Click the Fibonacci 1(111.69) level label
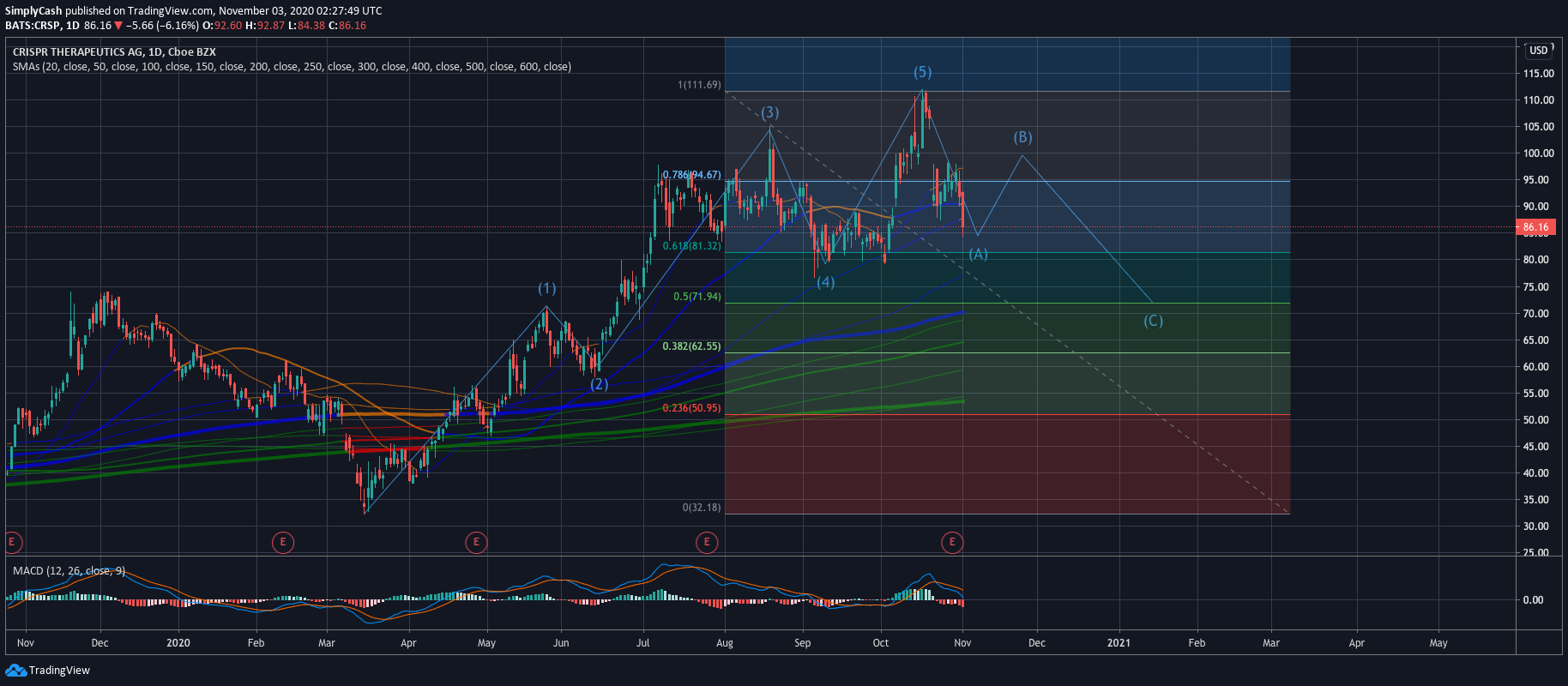 [699, 85]
